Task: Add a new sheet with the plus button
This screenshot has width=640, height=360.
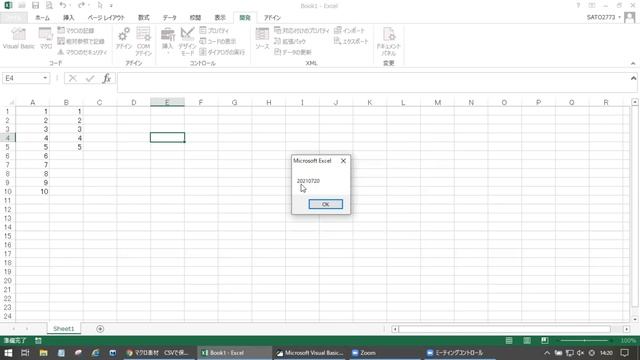Action: coord(100,329)
